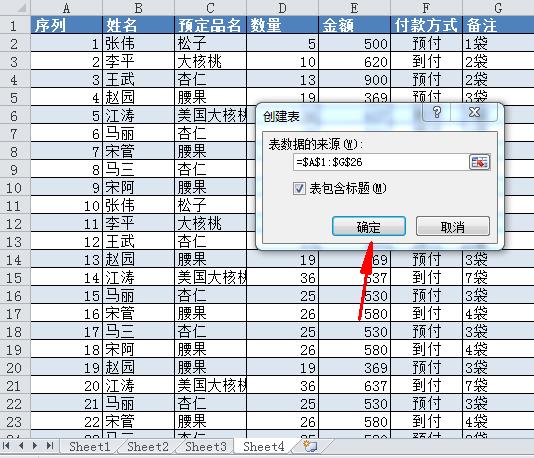
Task: Switch to the Sheet2 tab
Action: tap(147, 446)
